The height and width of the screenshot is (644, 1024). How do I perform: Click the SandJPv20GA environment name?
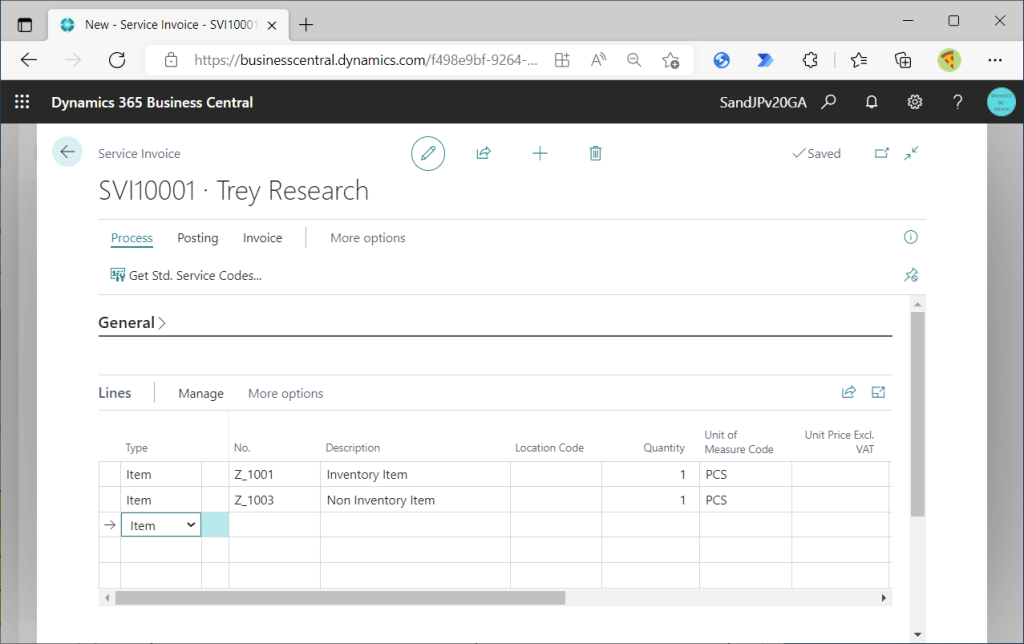pos(763,102)
